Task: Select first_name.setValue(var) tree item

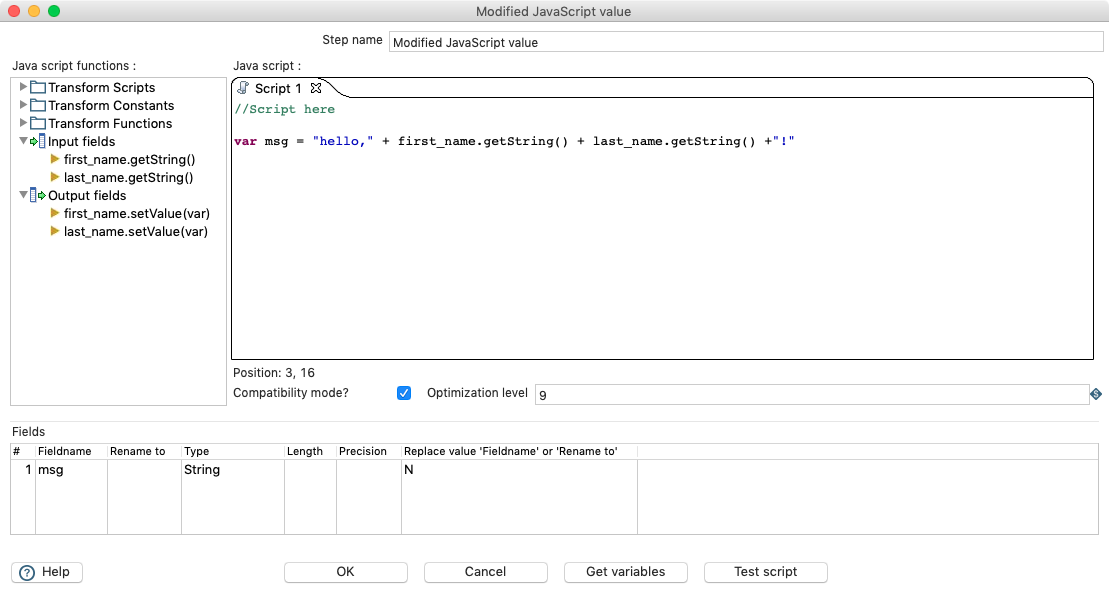Action: [137, 214]
